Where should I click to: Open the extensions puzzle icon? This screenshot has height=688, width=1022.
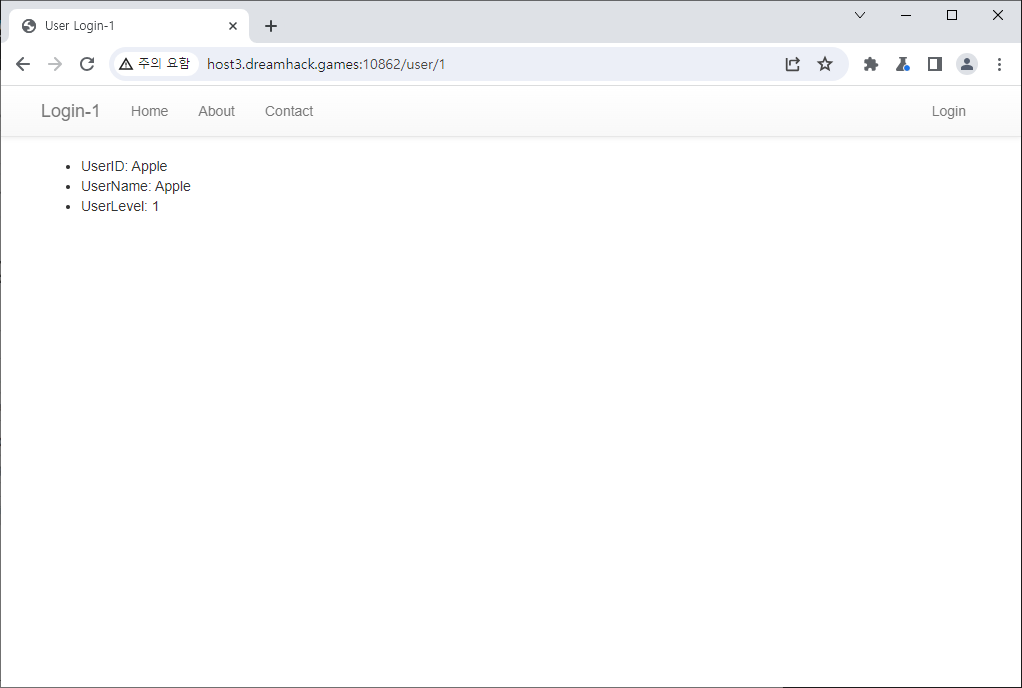[871, 64]
